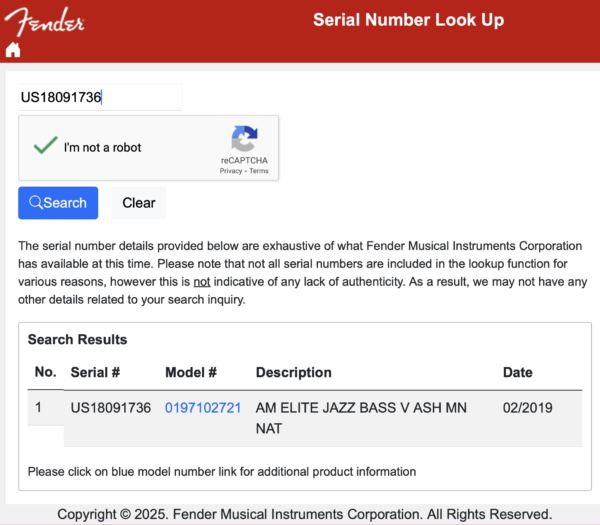This screenshot has height=525, width=600.
Task: Toggle the I'm not a robot checkmark
Action: click(46, 145)
